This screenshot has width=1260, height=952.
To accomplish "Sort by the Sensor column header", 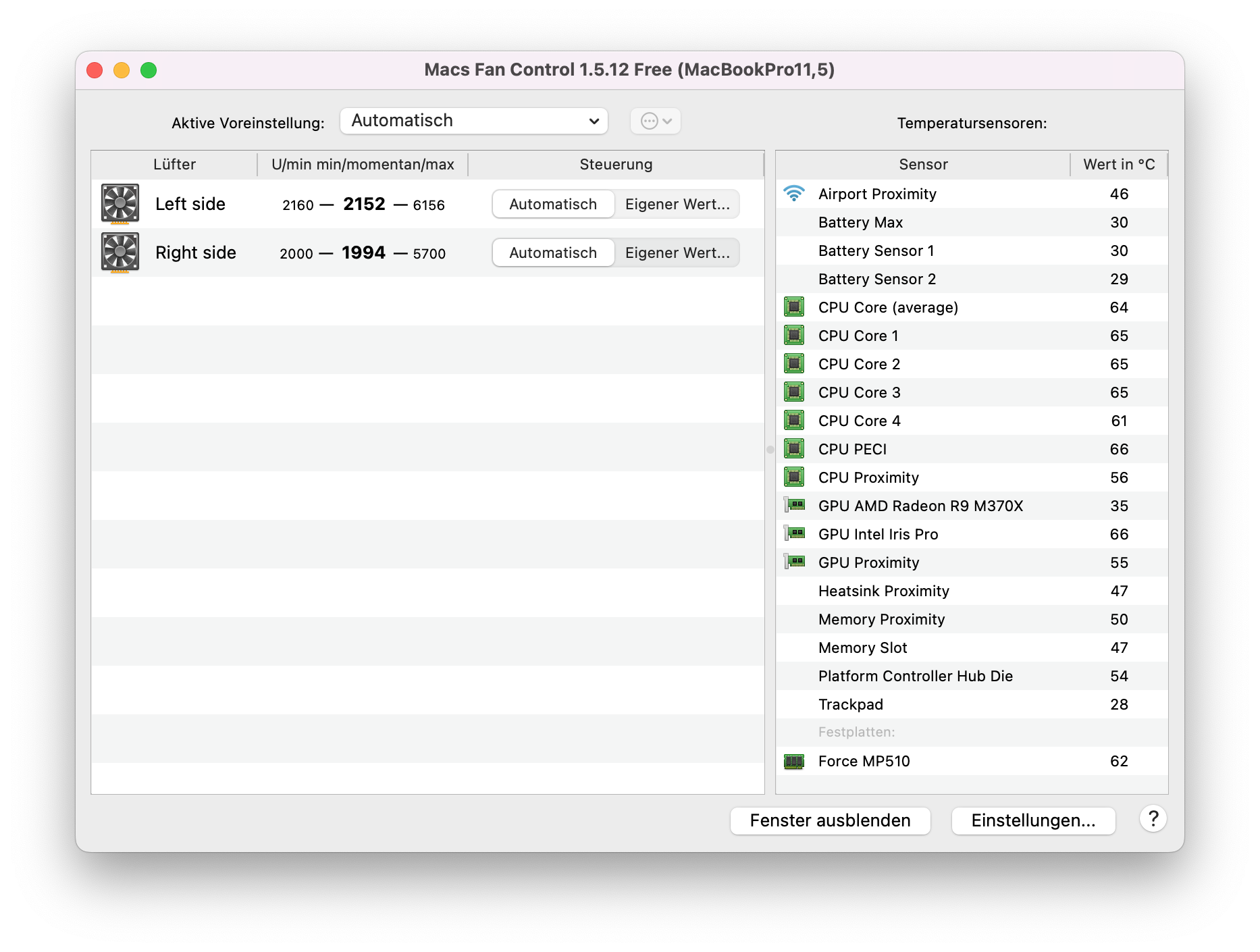I will [923, 164].
